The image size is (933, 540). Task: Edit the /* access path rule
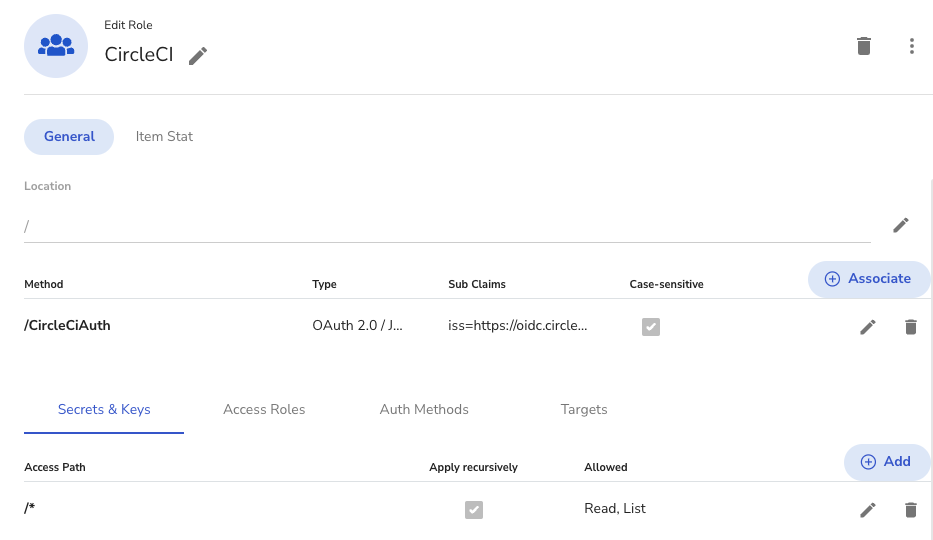point(868,510)
